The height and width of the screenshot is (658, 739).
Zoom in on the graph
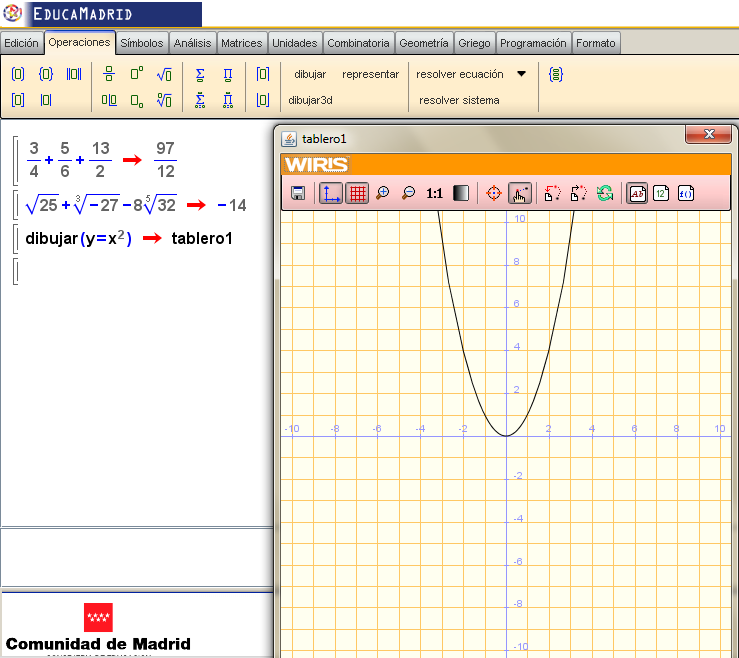click(x=383, y=193)
